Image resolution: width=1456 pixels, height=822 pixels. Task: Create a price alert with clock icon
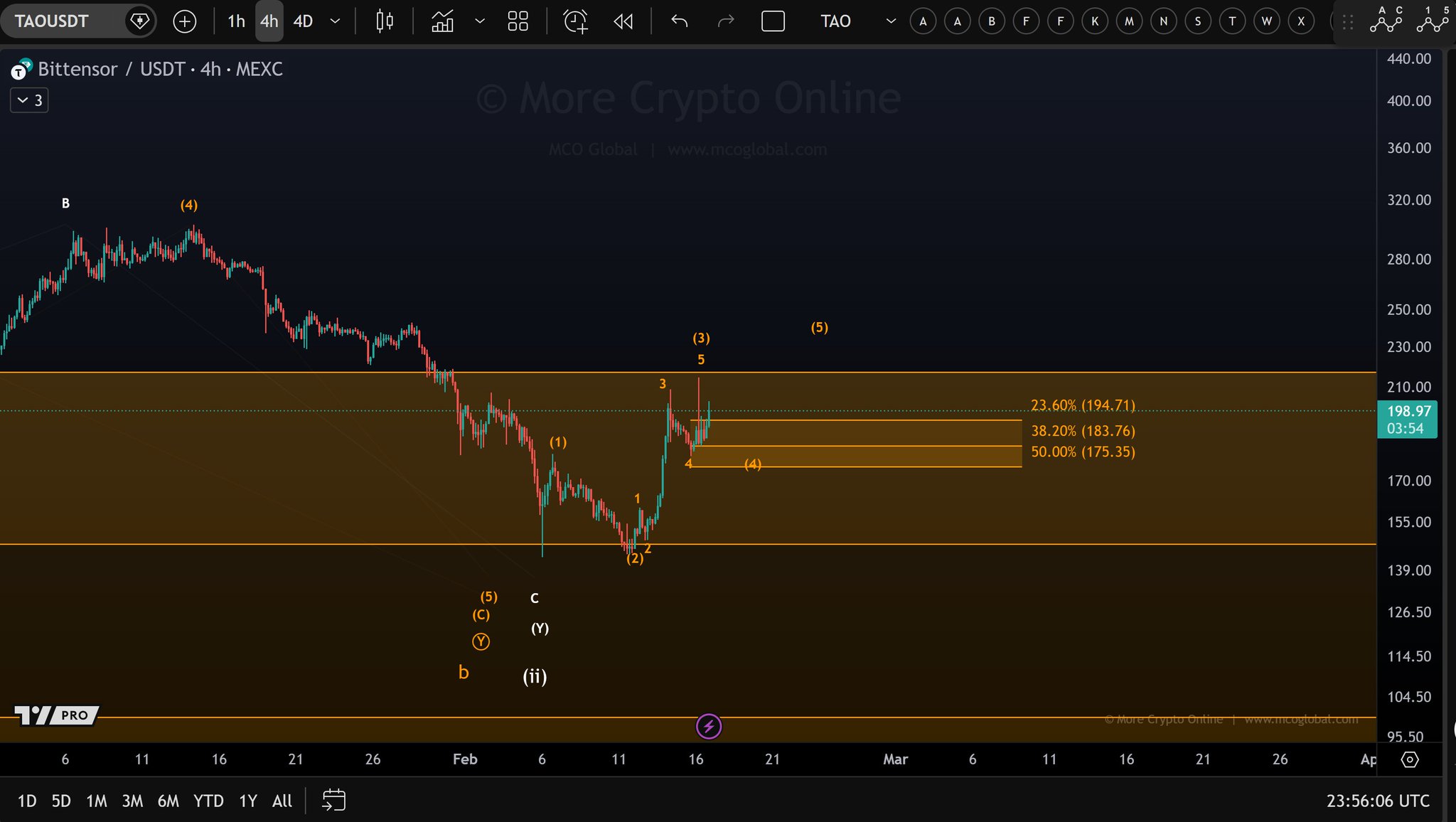tap(575, 21)
